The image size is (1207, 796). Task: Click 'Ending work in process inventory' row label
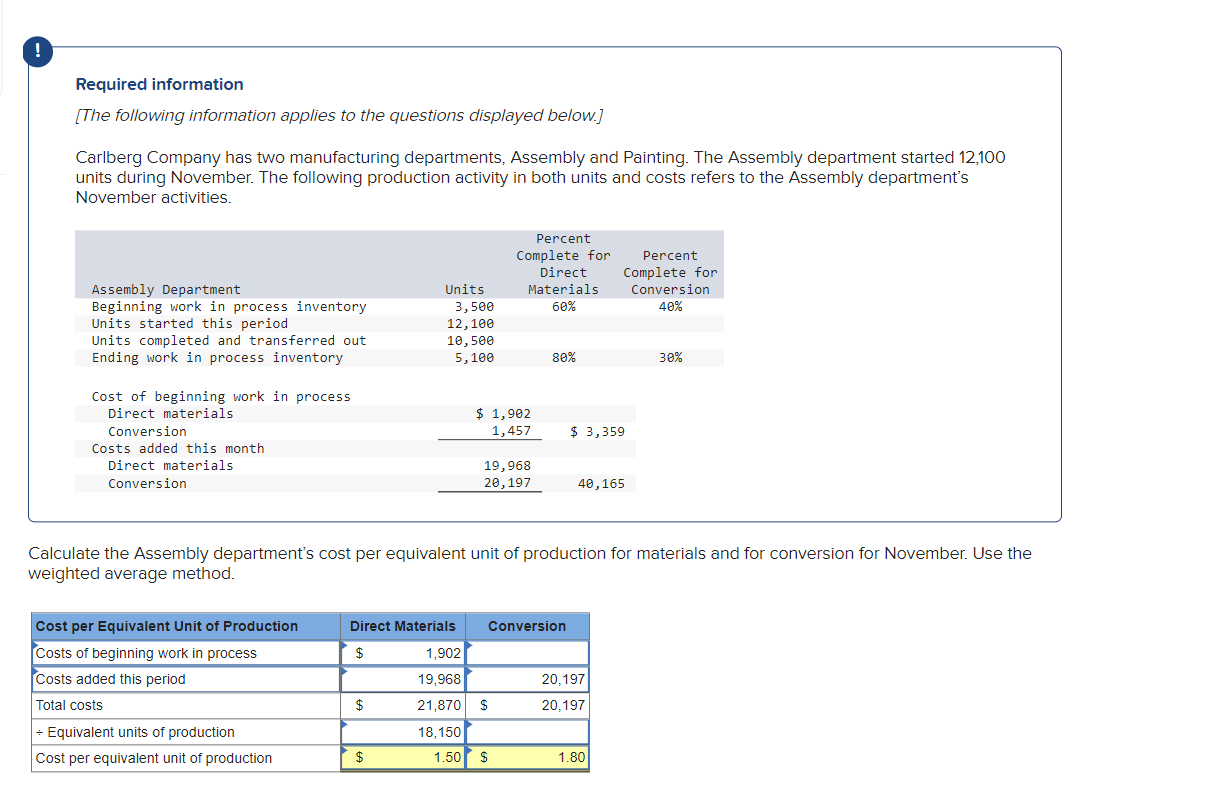click(217, 357)
